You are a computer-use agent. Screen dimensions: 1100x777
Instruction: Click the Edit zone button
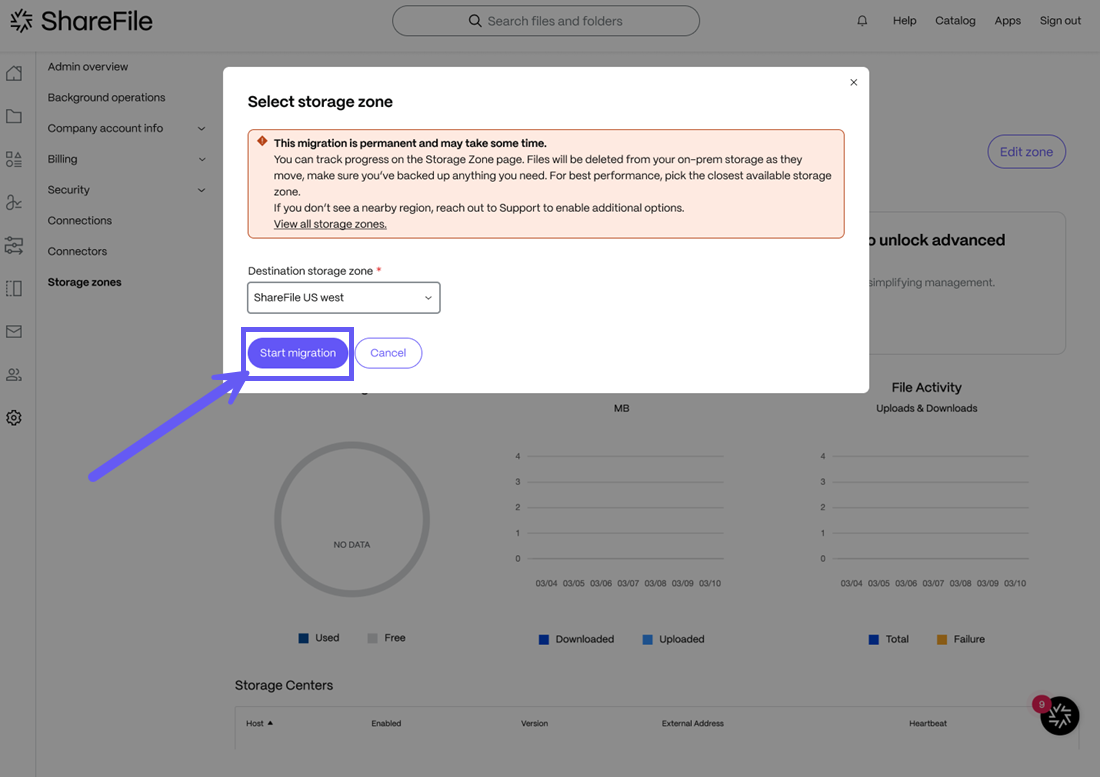click(1026, 151)
